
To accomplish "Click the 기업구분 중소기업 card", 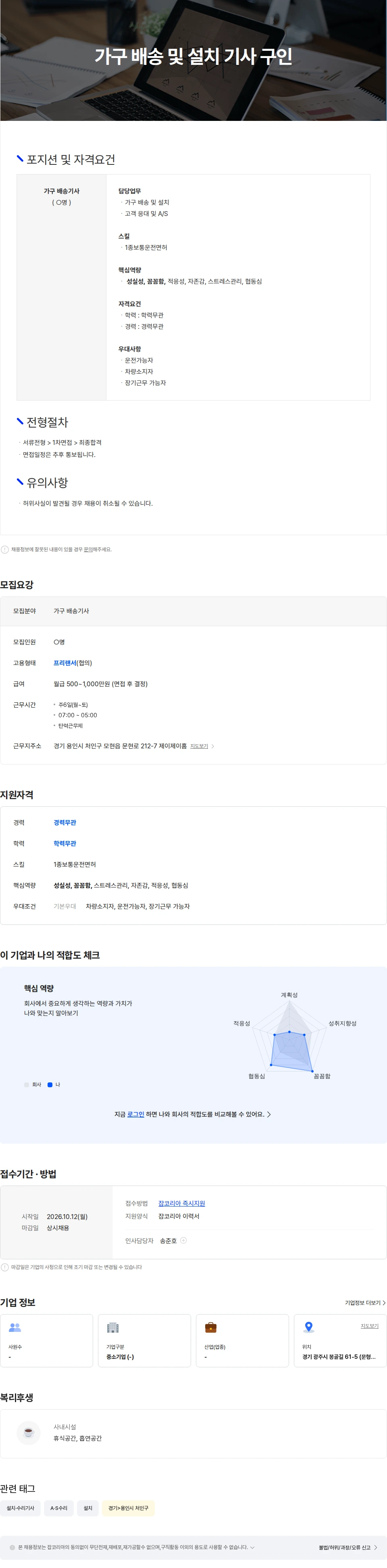I will click(x=144, y=1340).
